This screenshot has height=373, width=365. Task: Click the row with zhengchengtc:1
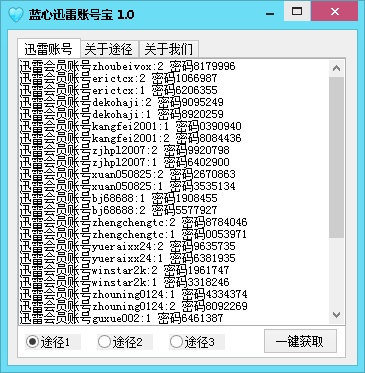pos(133,234)
